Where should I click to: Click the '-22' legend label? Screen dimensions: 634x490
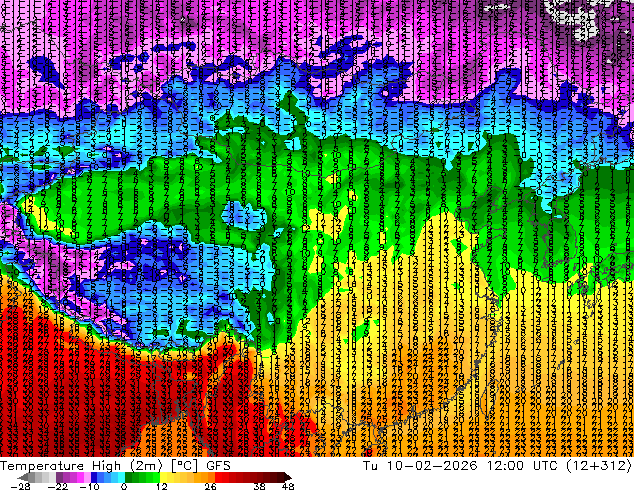(x=58, y=486)
